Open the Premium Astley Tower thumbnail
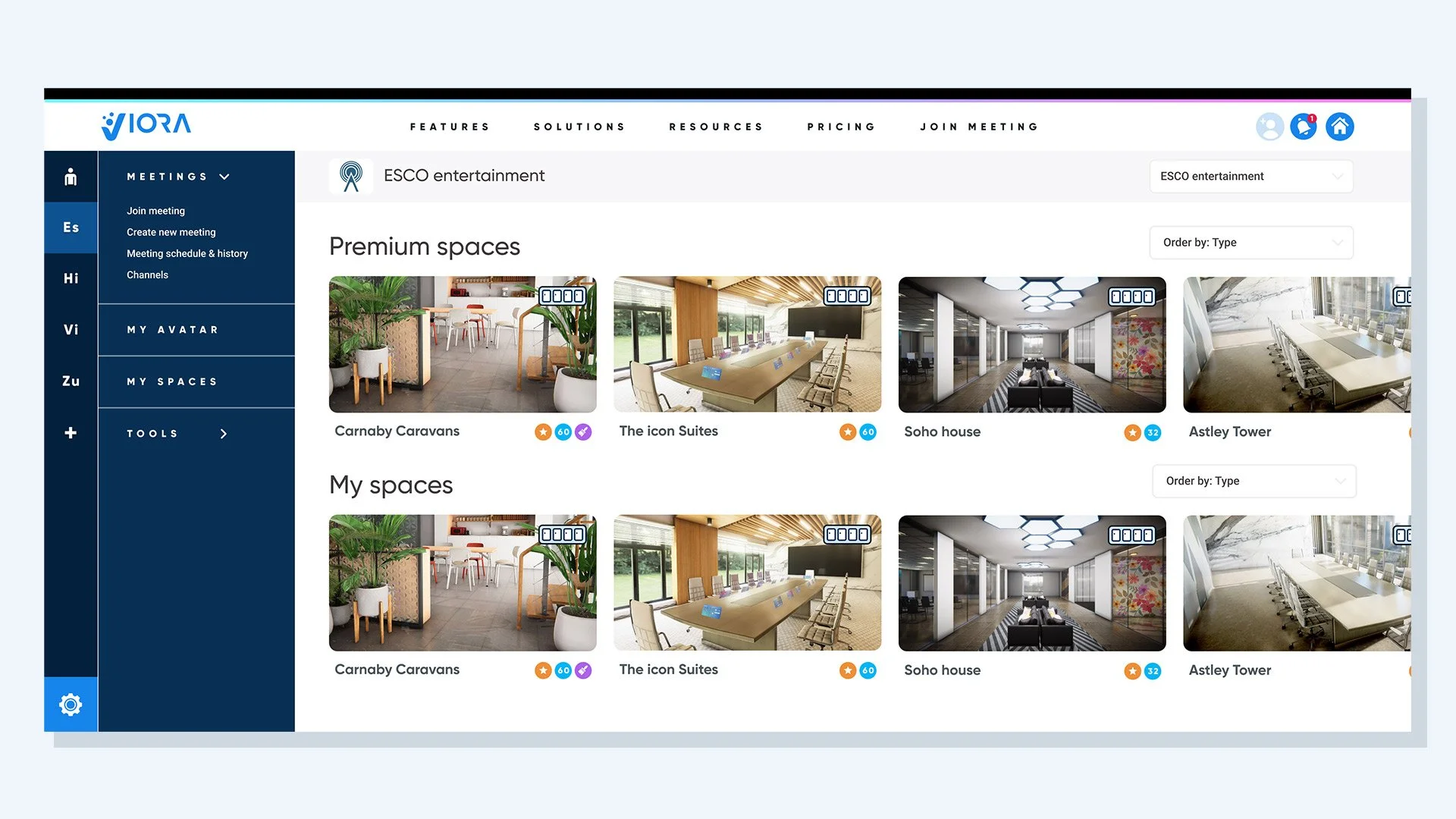Screen dimensions: 1456x819 1297,345
